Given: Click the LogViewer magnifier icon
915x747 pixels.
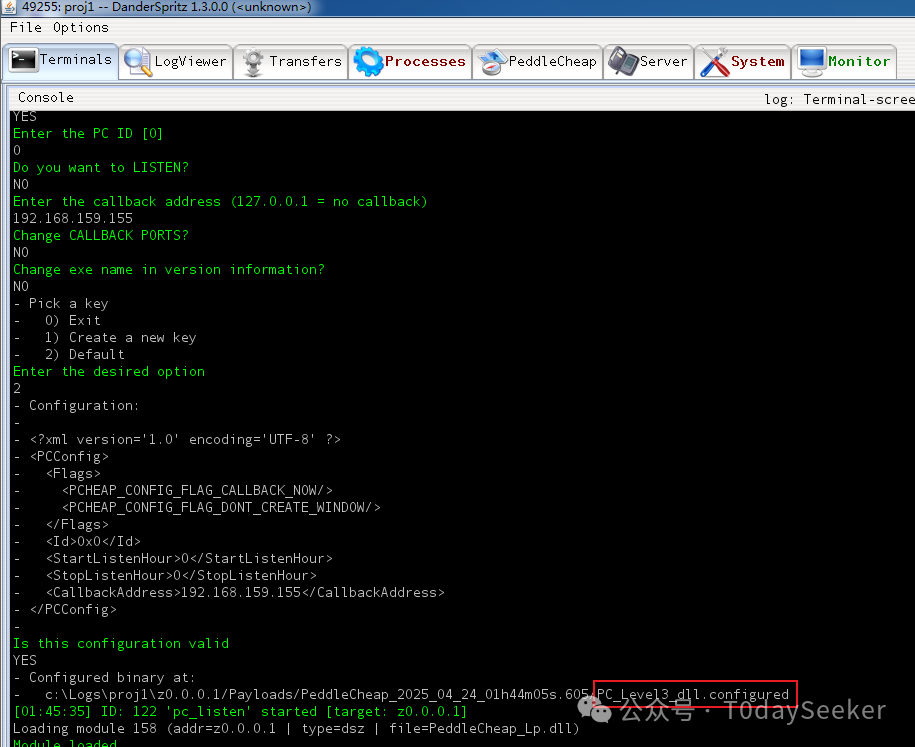Looking at the screenshot, I should (x=138, y=61).
